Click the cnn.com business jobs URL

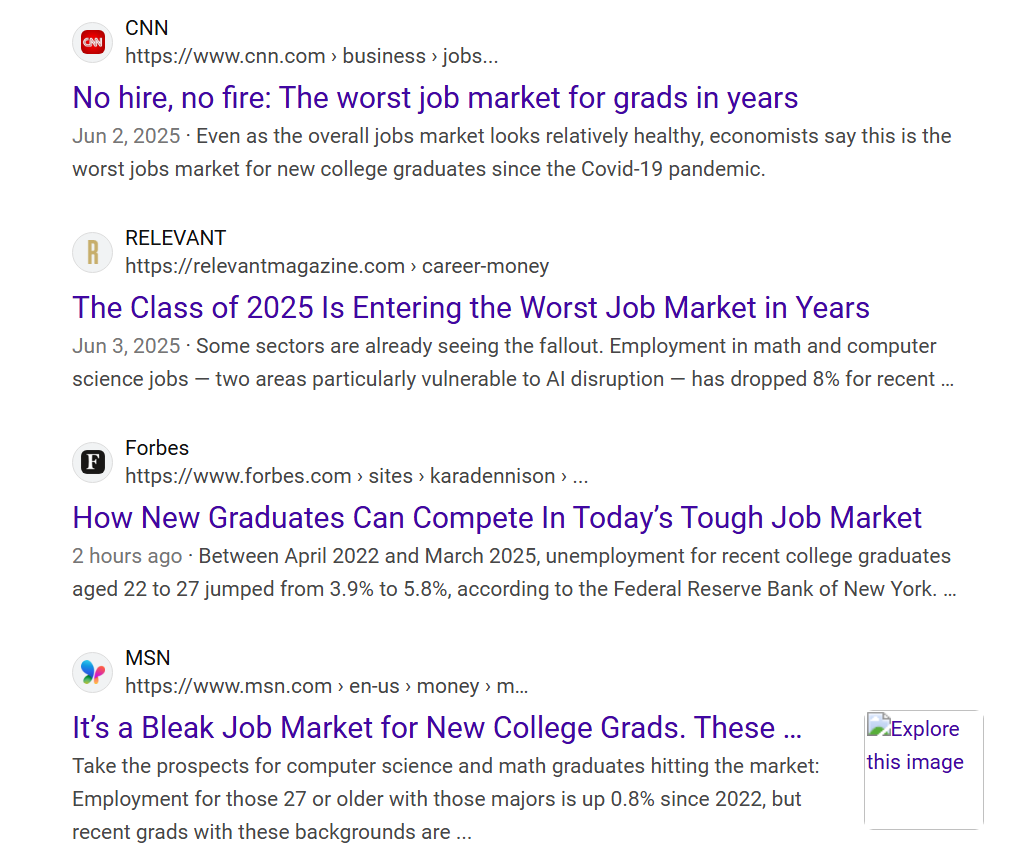tap(311, 56)
